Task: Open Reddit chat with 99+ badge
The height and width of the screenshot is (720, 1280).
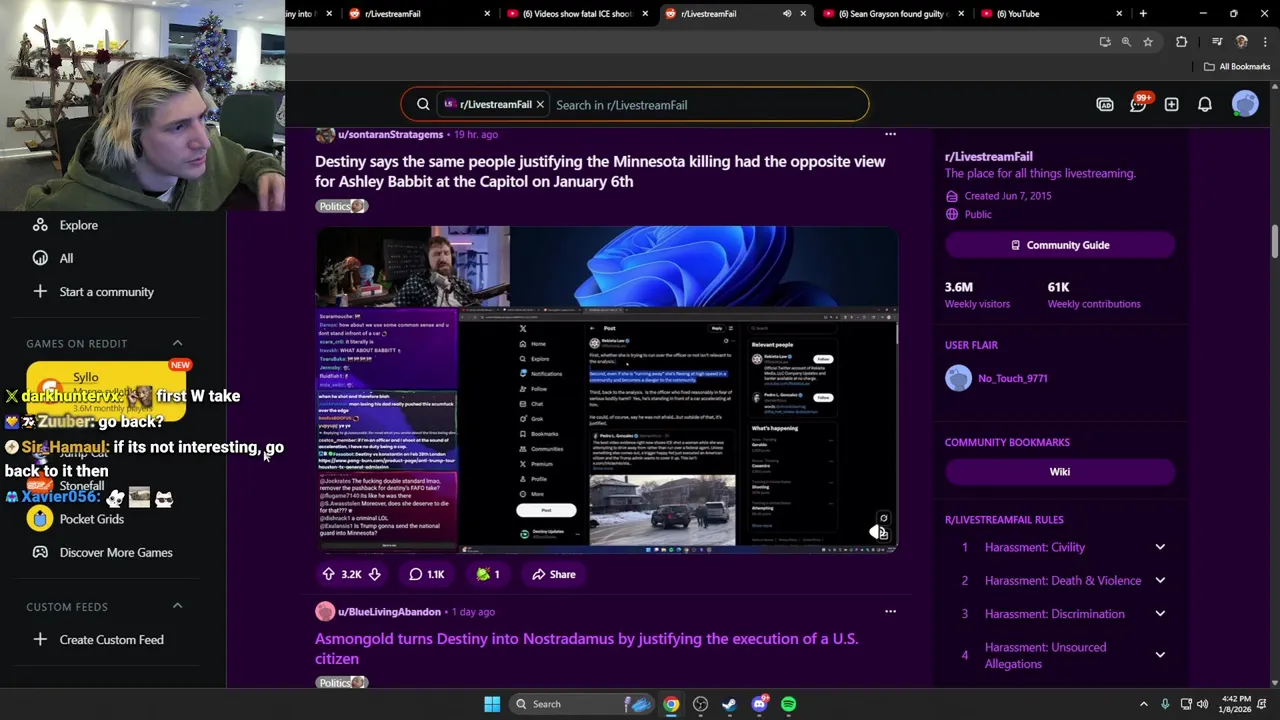Action: 1139,104
